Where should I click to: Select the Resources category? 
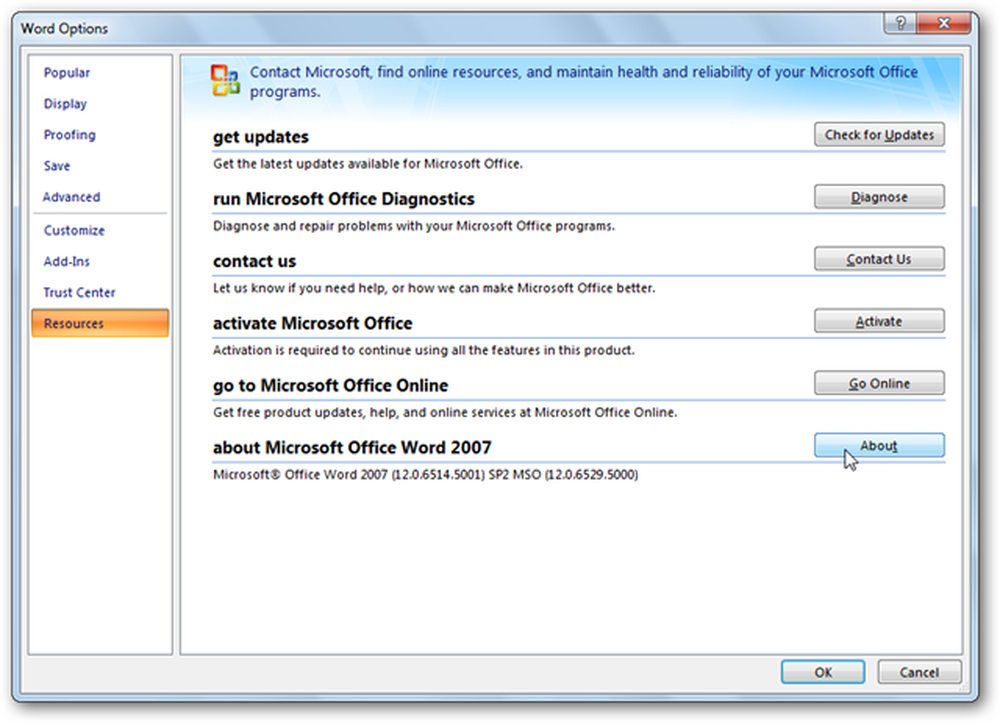click(x=100, y=323)
